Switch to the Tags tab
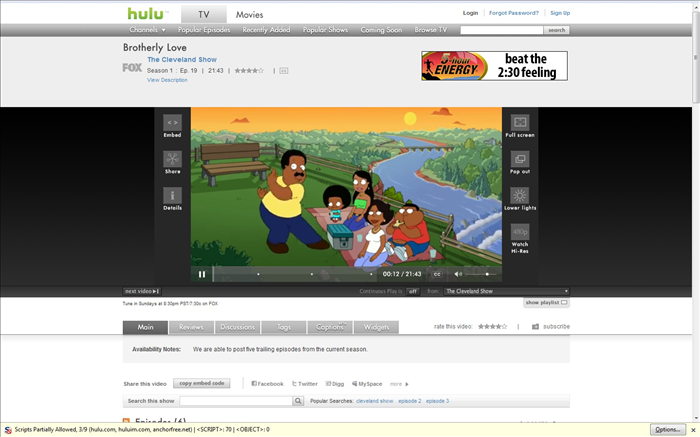This screenshot has width=700, height=437. (284, 327)
